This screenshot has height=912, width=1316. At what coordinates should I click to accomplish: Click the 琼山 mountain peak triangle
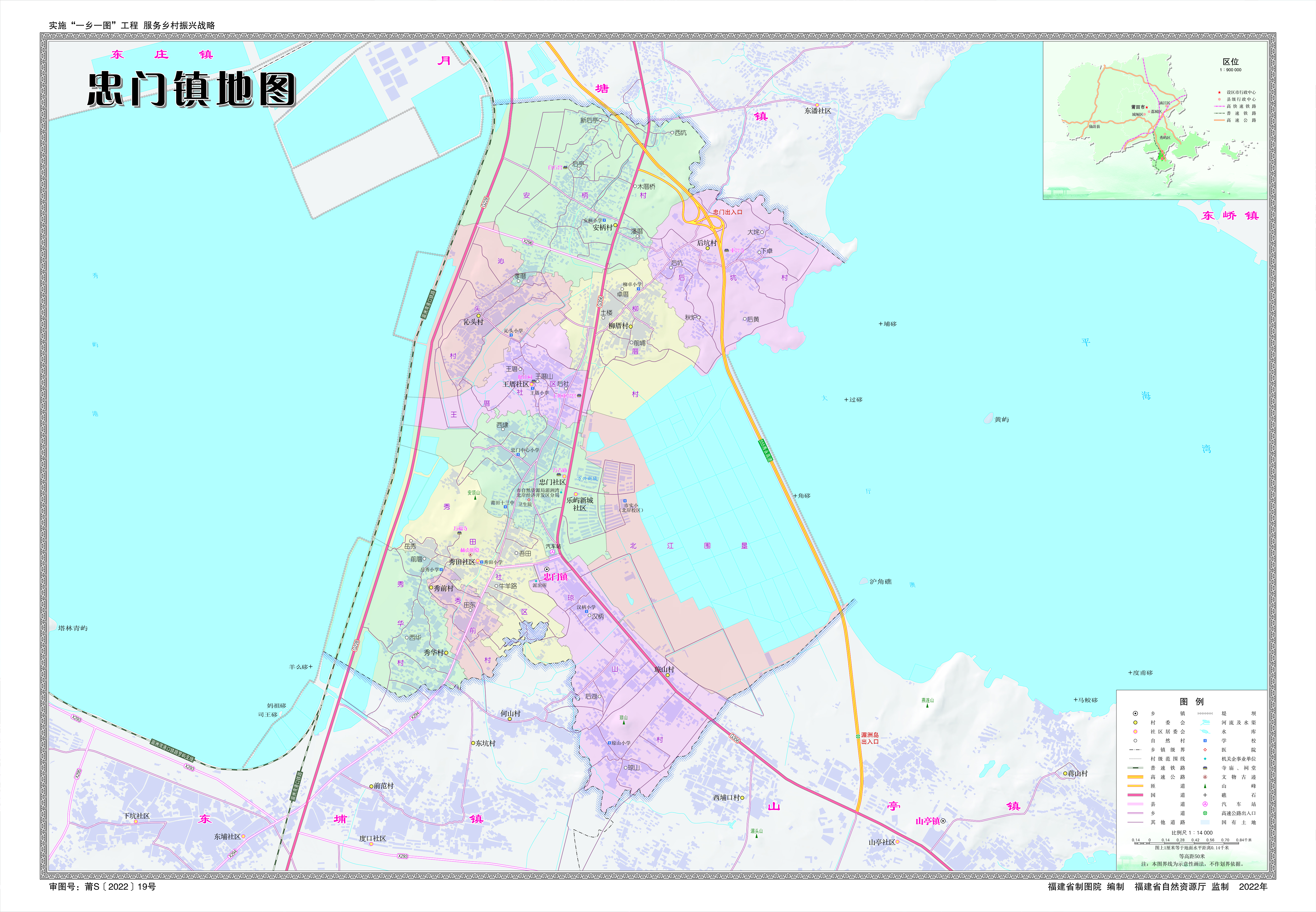tap(624, 723)
